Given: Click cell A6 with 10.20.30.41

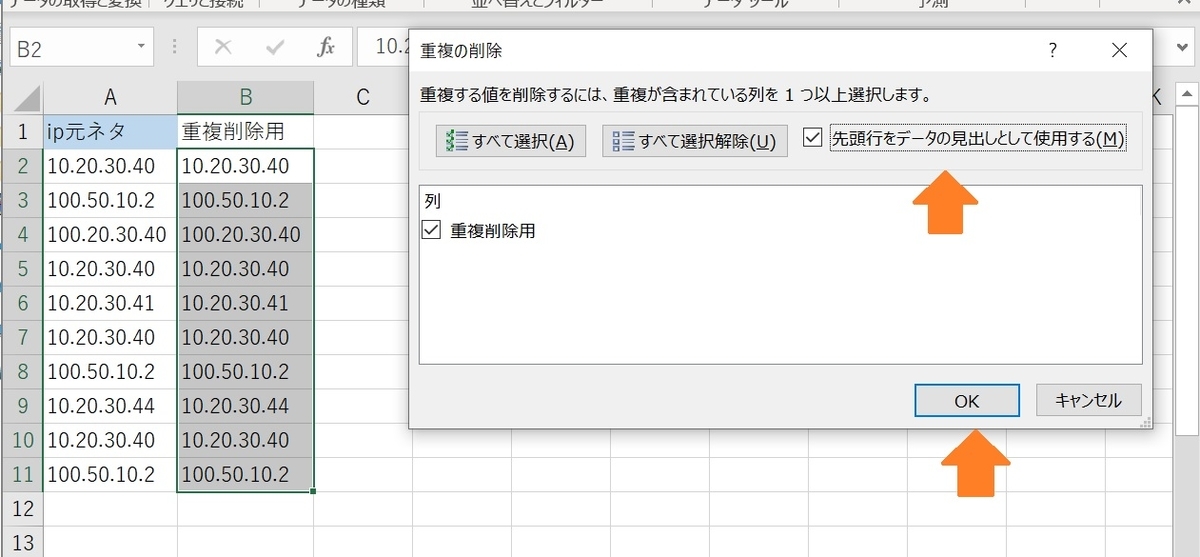Looking at the screenshot, I should point(111,303).
